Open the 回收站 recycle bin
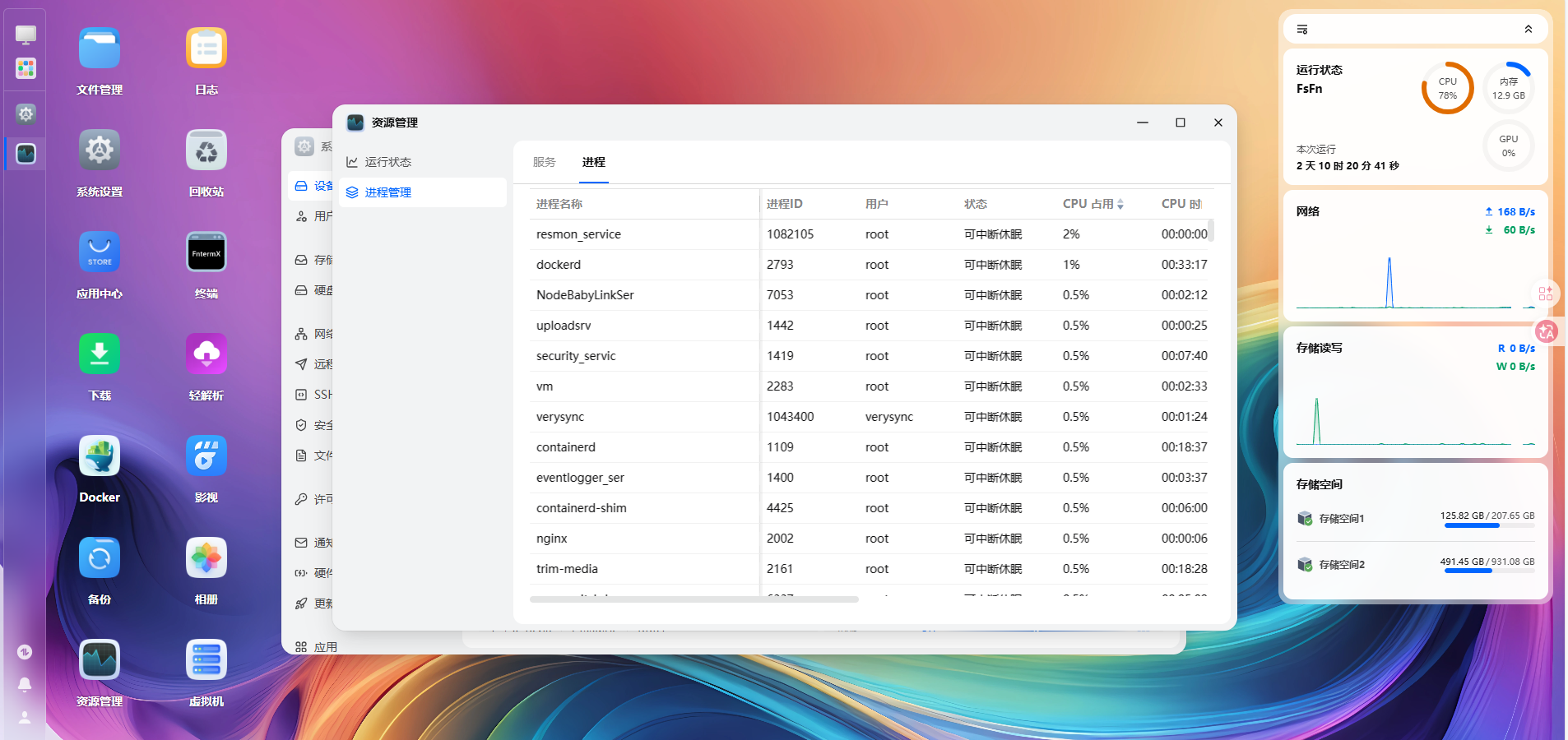 click(206, 150)
